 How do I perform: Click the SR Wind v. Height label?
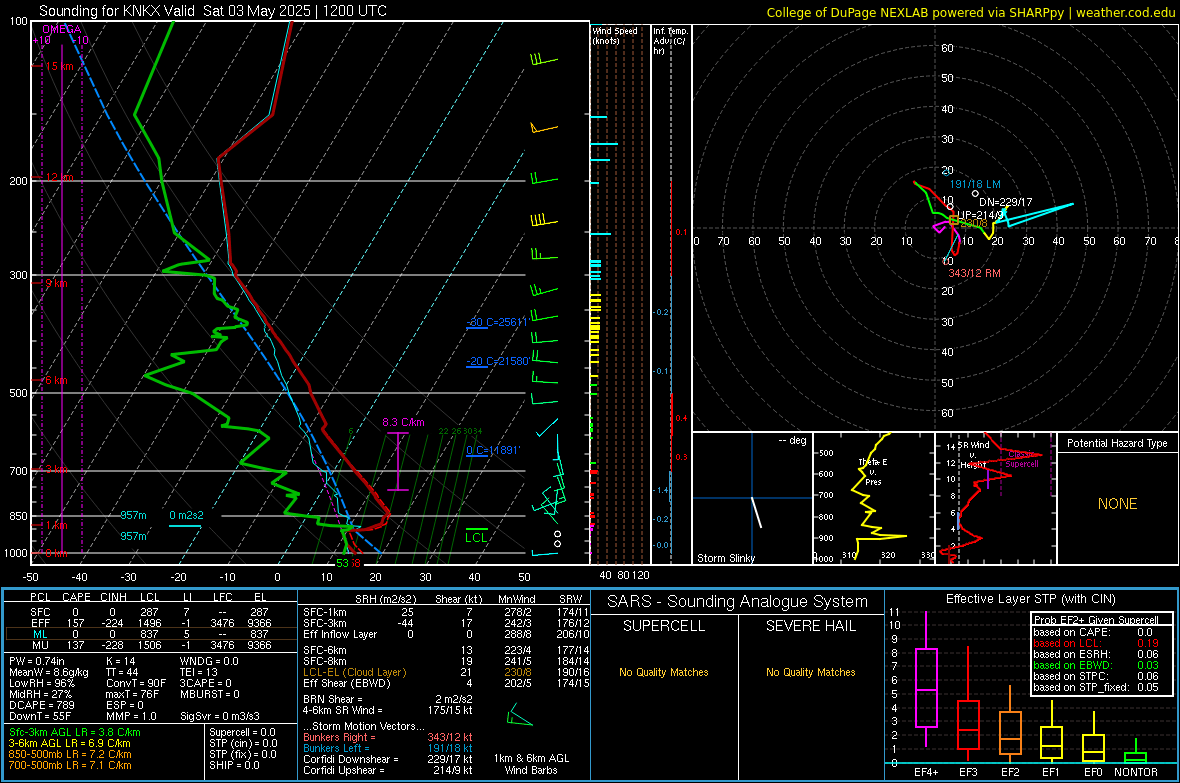[973, 455]
